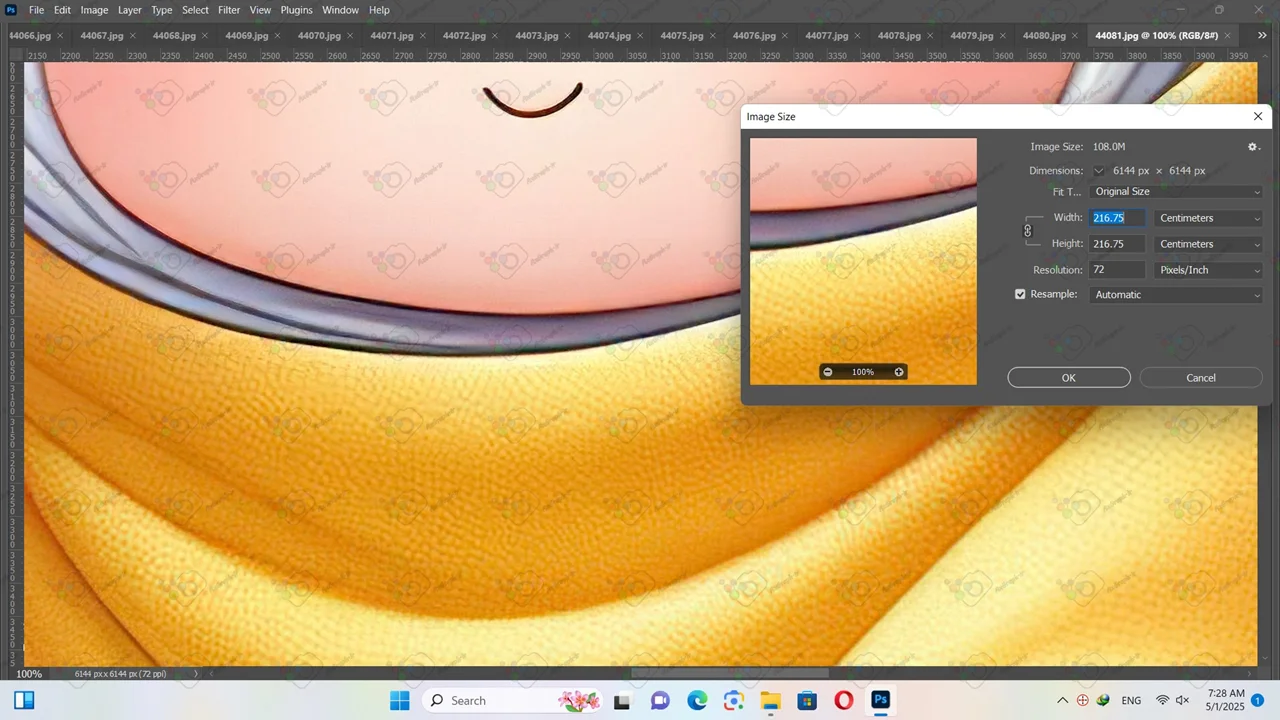Click the Resolution value input field
This screenshot has height=720, width=1280.
[x=1117, y=270]
